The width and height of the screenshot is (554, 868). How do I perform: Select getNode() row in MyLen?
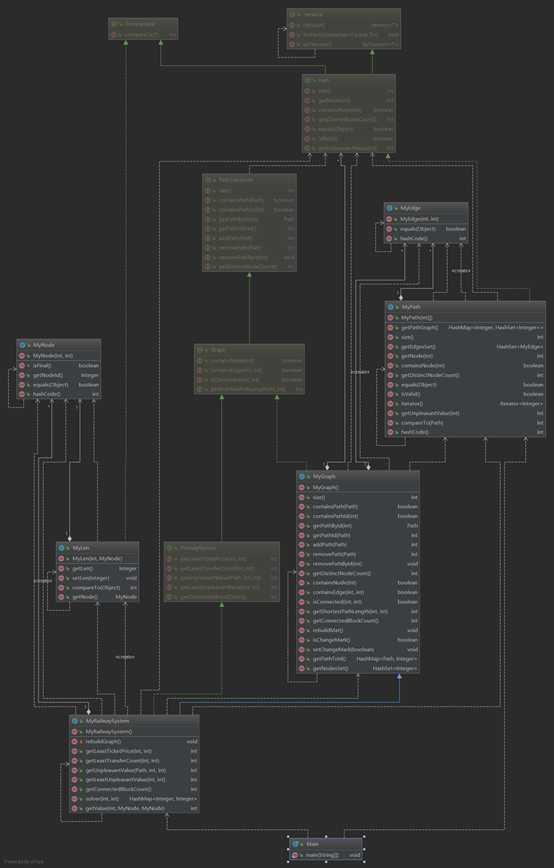click(97, 597)
